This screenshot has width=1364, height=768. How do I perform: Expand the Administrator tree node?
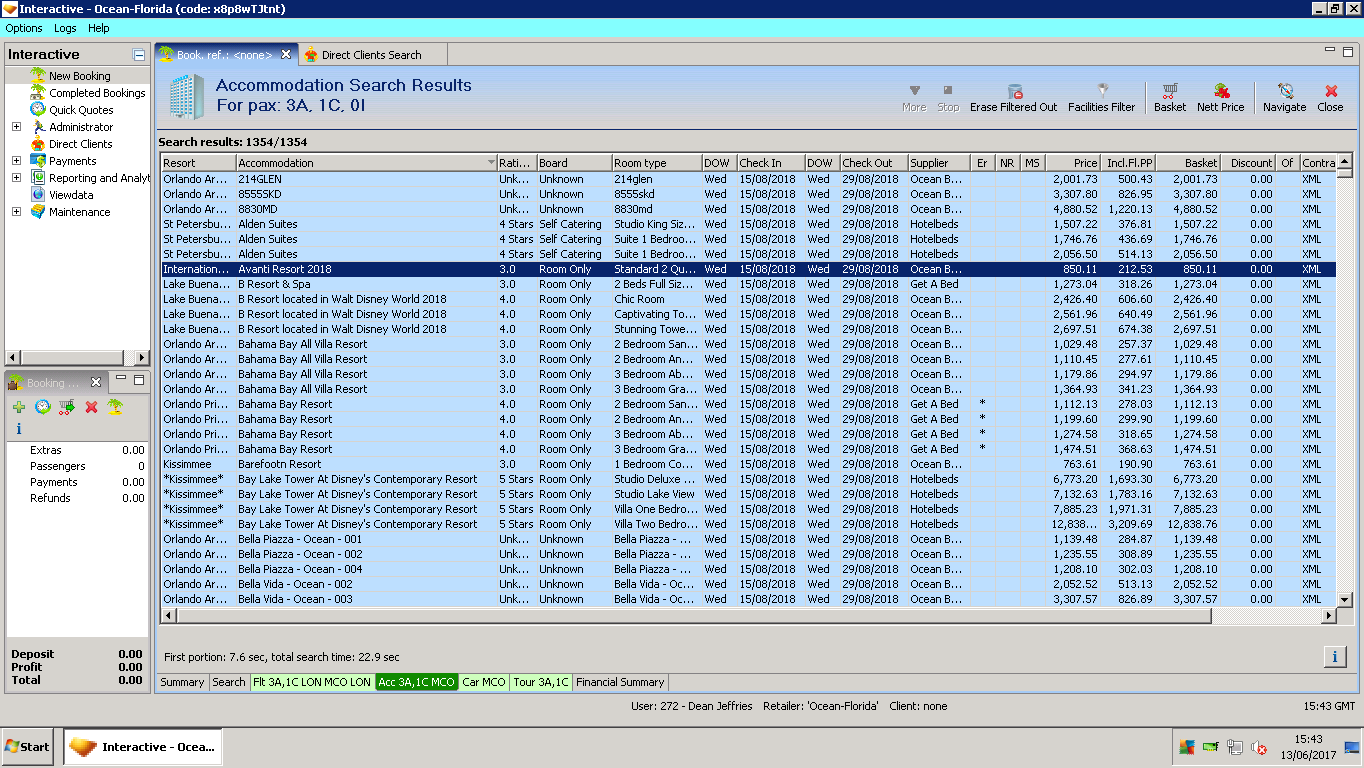(x=16, y=127)
